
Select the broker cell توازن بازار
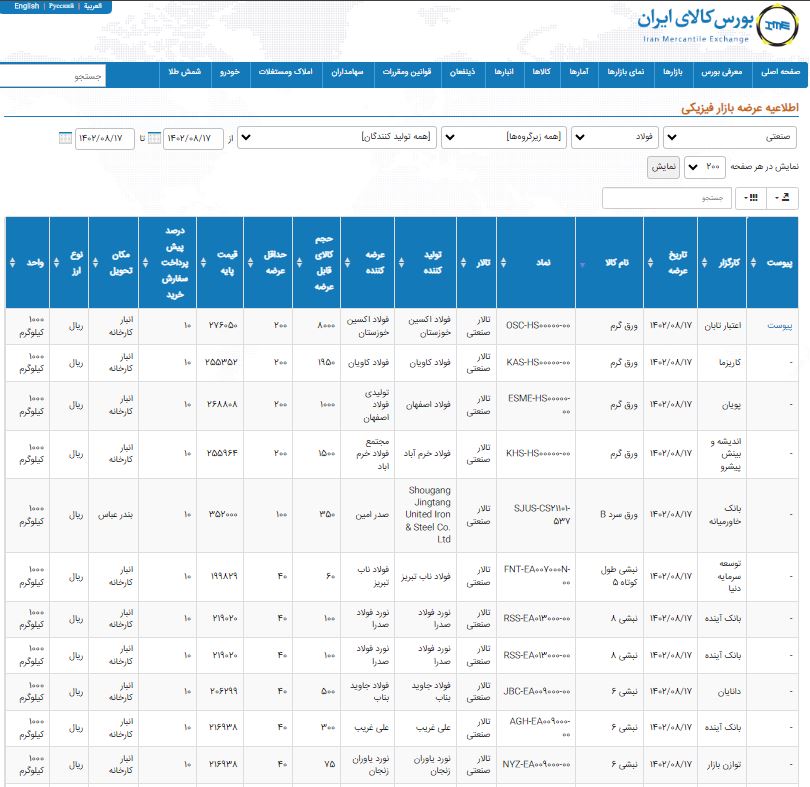point(724,764)
